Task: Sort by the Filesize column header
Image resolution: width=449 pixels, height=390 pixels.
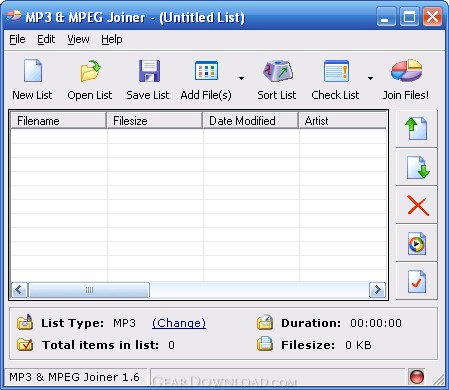Action: 155,120
